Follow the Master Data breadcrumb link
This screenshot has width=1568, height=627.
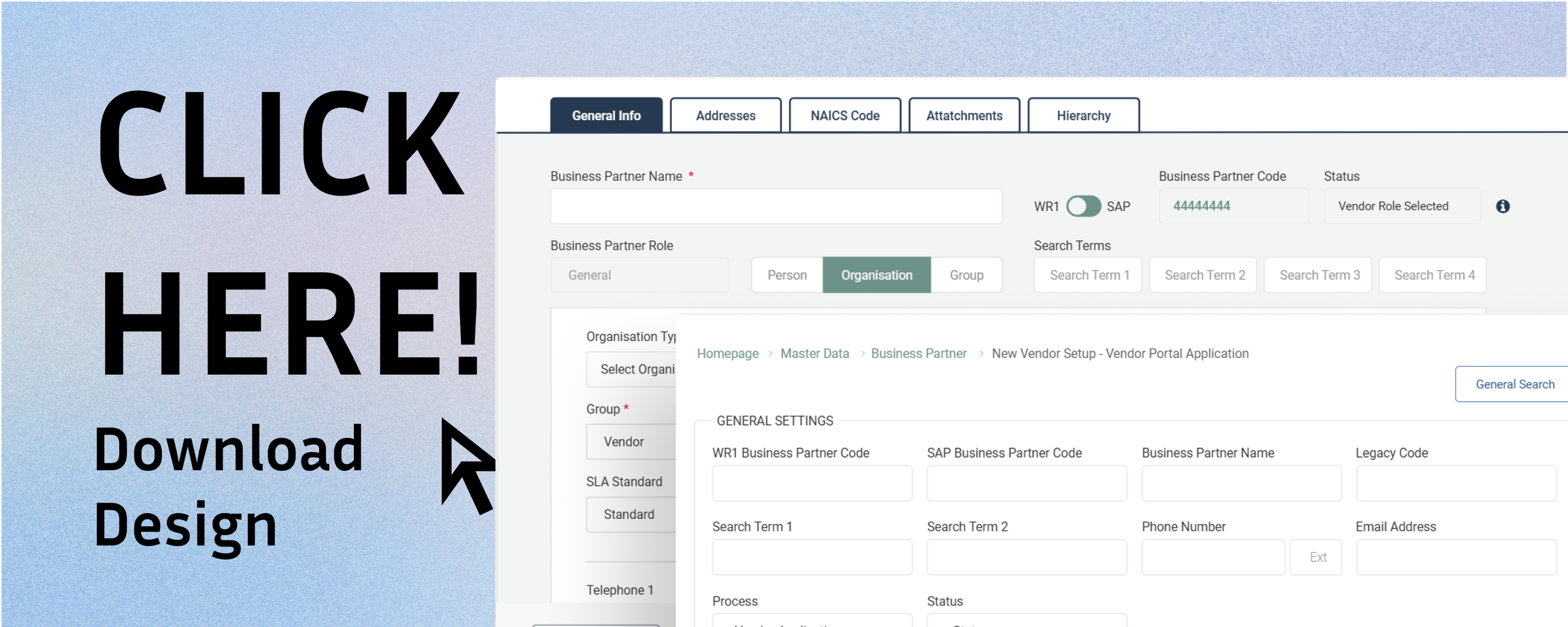pos(815,354)
